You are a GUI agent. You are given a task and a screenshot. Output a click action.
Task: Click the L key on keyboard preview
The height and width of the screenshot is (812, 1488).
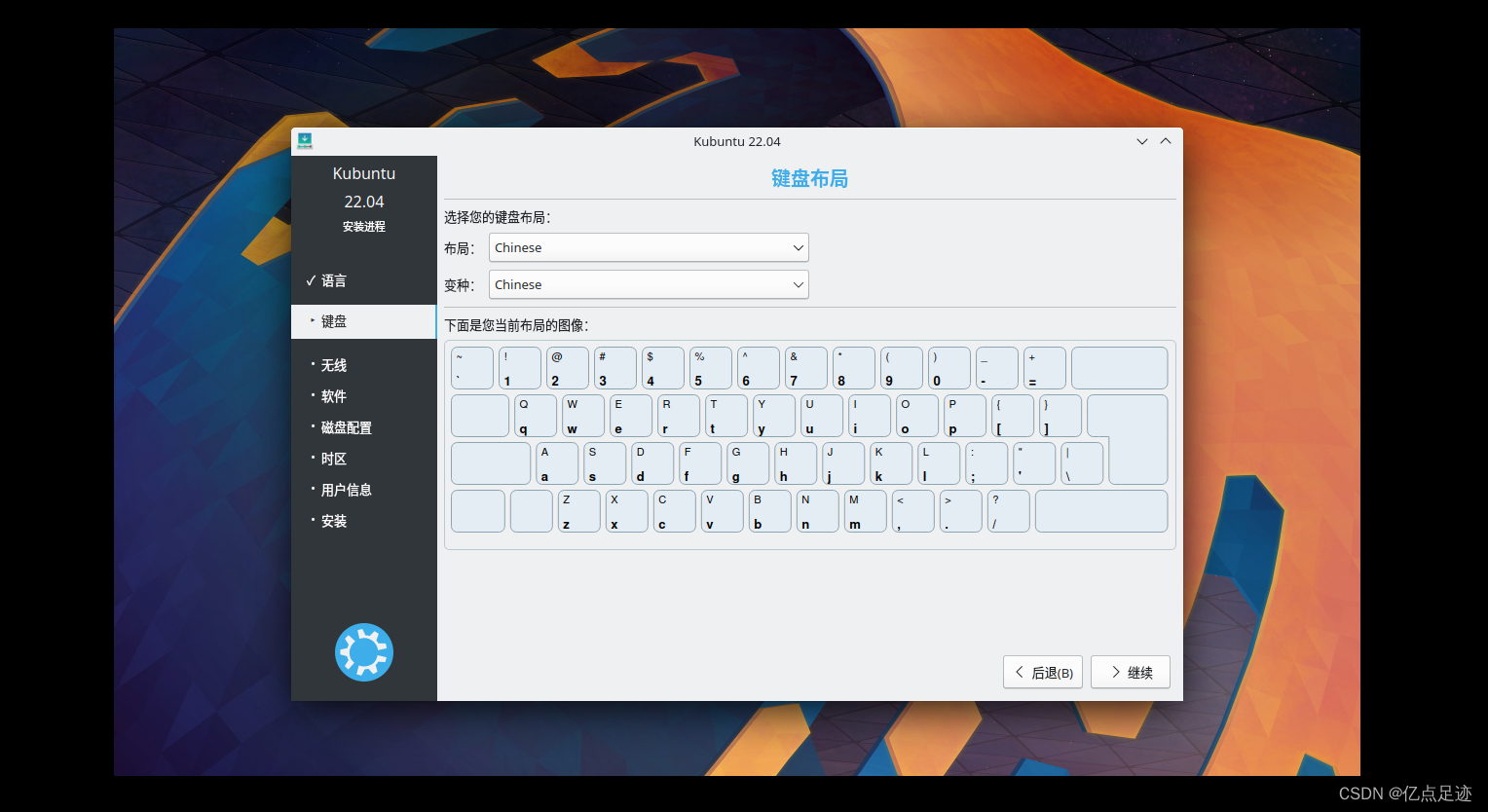(939, 463)
